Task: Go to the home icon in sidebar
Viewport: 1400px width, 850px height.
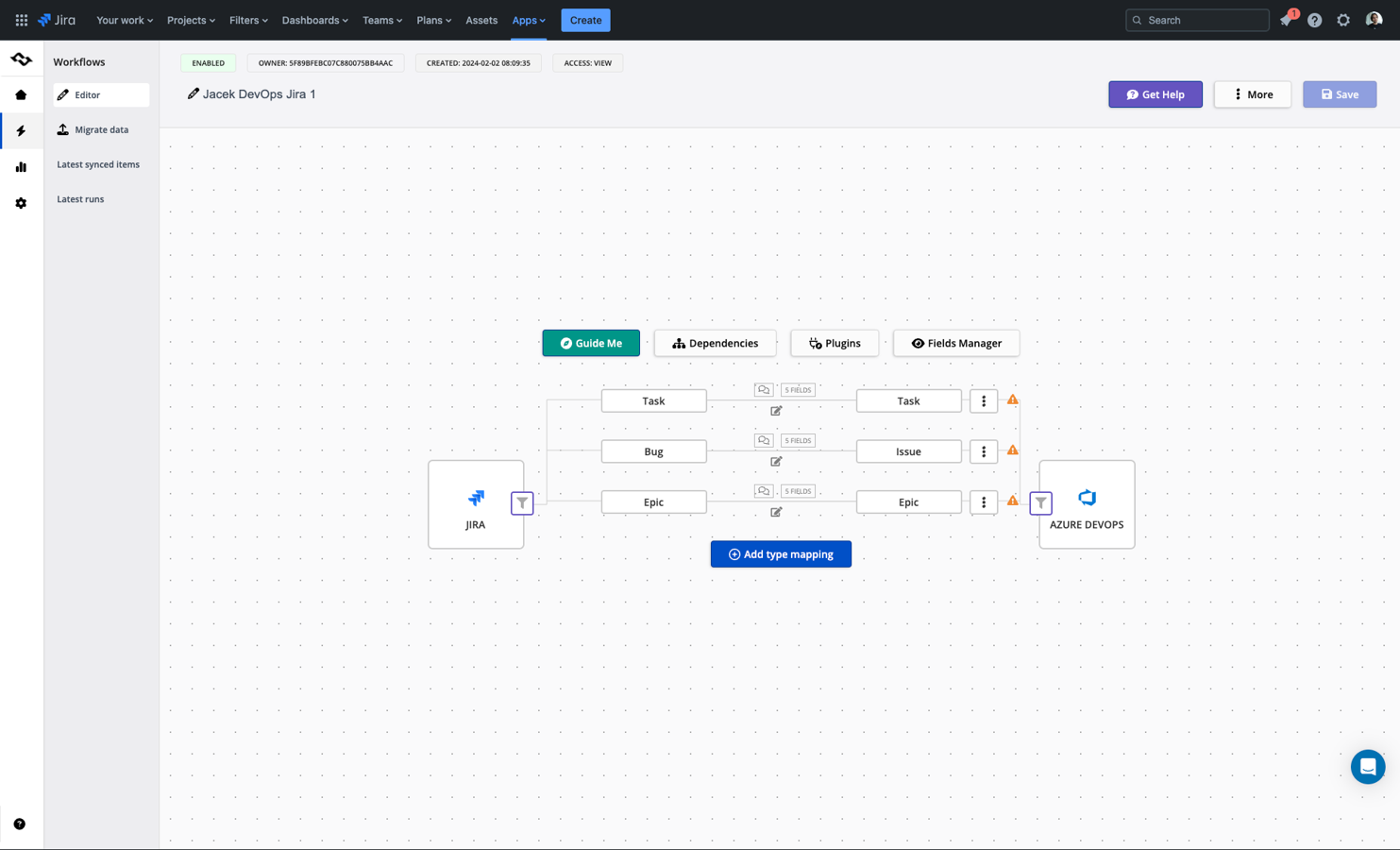Action: point(21,94)
